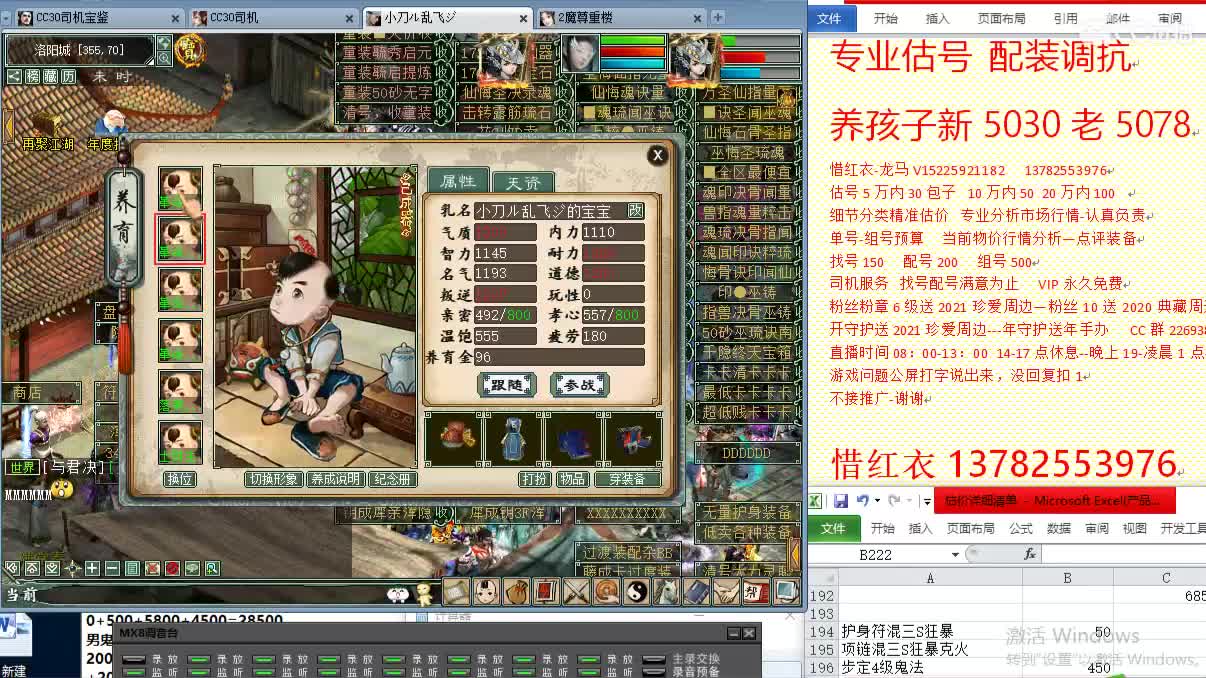Open the handshake friends icon
This screenshot has height=678, width=1206.
(x=726, y=592)
